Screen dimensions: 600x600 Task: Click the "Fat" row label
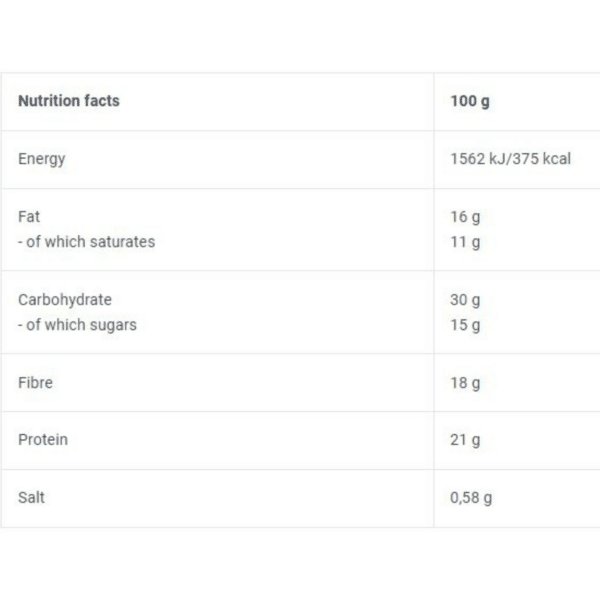pos(29,217)
